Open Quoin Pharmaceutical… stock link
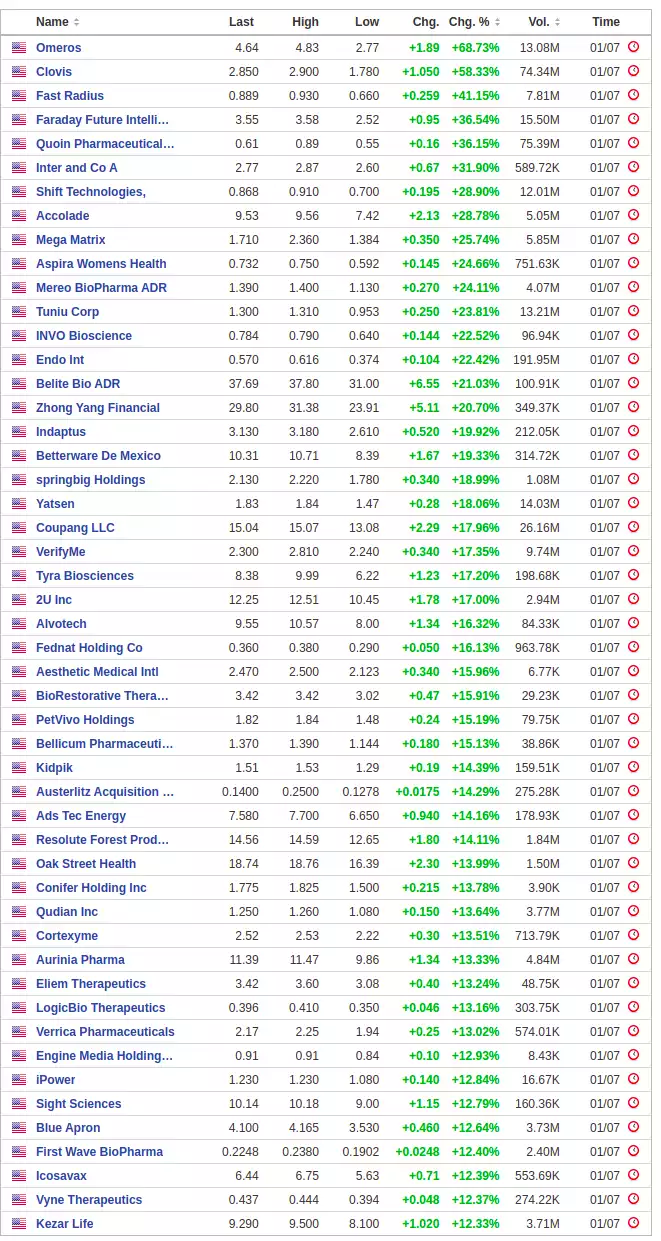Image resolution: width=661 pixels, height=1241 pixels. click(x=105, y=144)
